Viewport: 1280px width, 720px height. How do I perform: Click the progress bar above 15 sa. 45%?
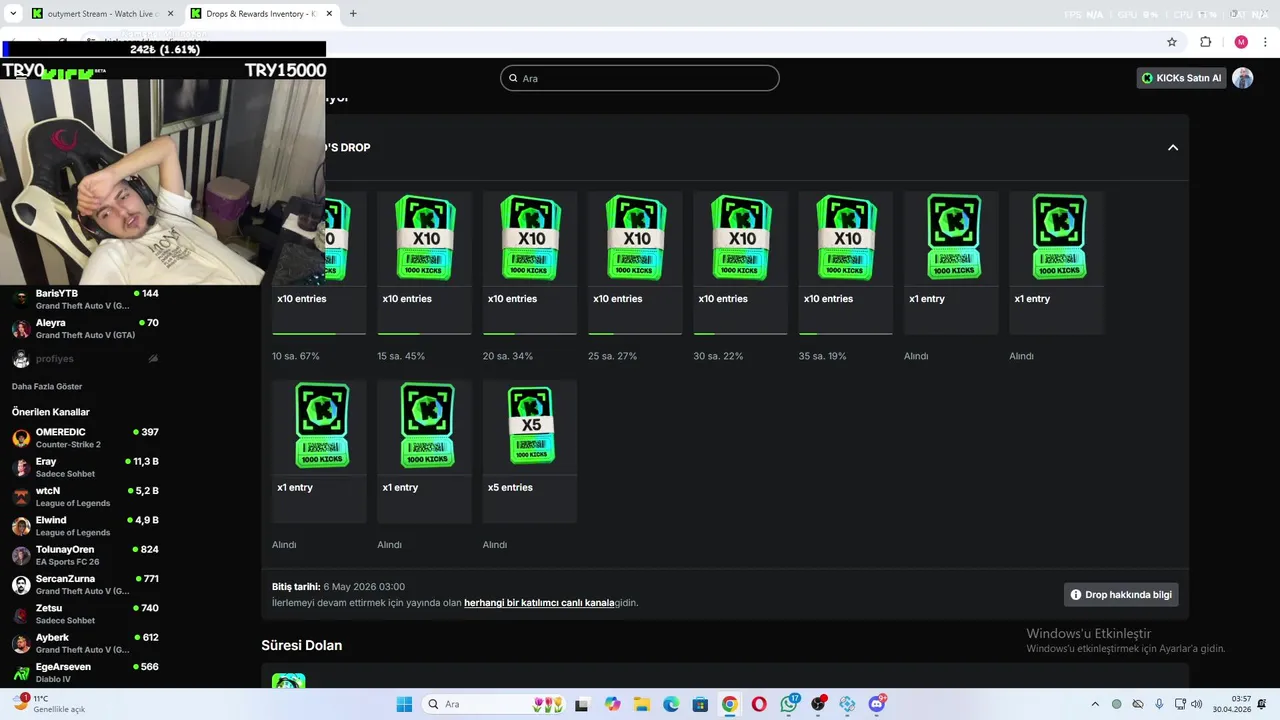point(424,334)
